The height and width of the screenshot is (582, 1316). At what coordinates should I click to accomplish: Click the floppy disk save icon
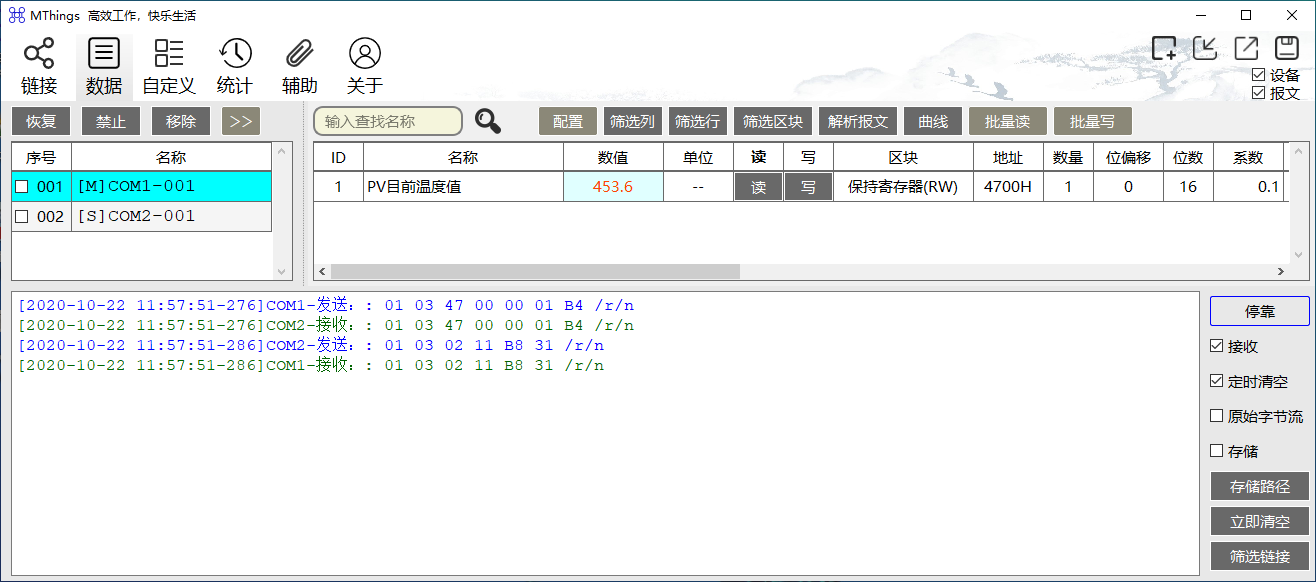coord(1286,48)
